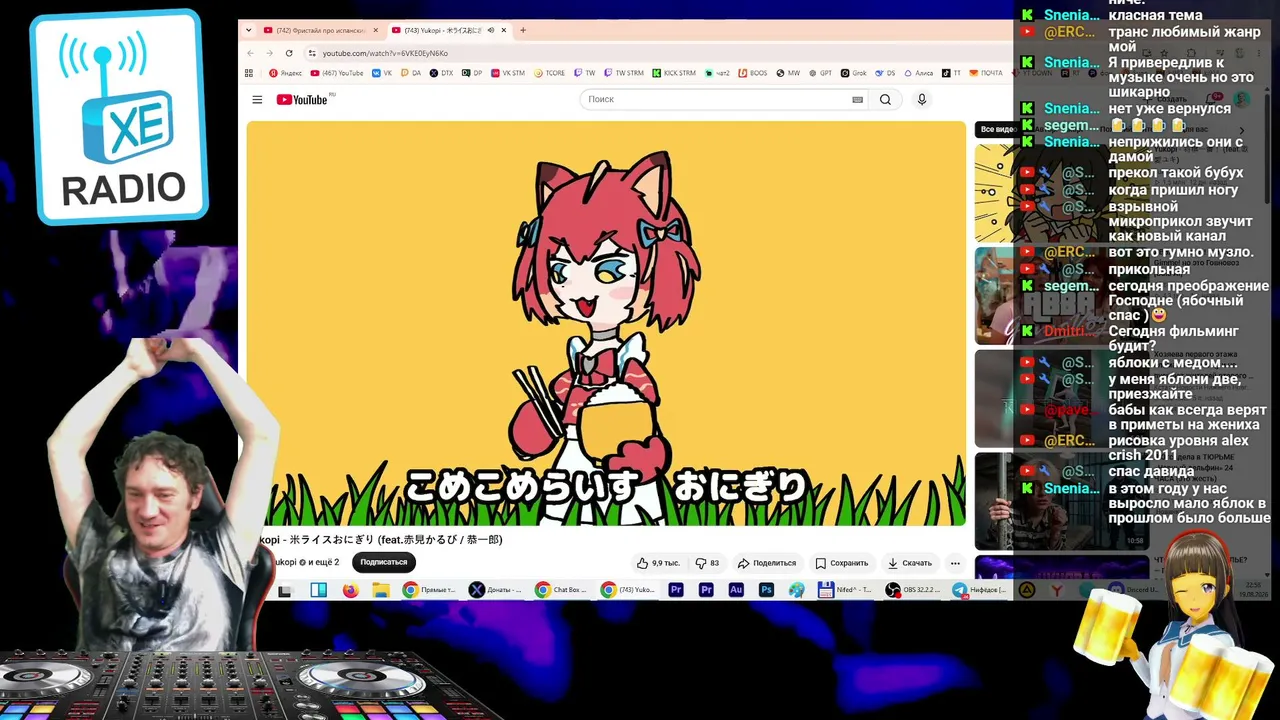
Task: Open the (467) YouTube bookmark
Action: click(x=337, y=73)
